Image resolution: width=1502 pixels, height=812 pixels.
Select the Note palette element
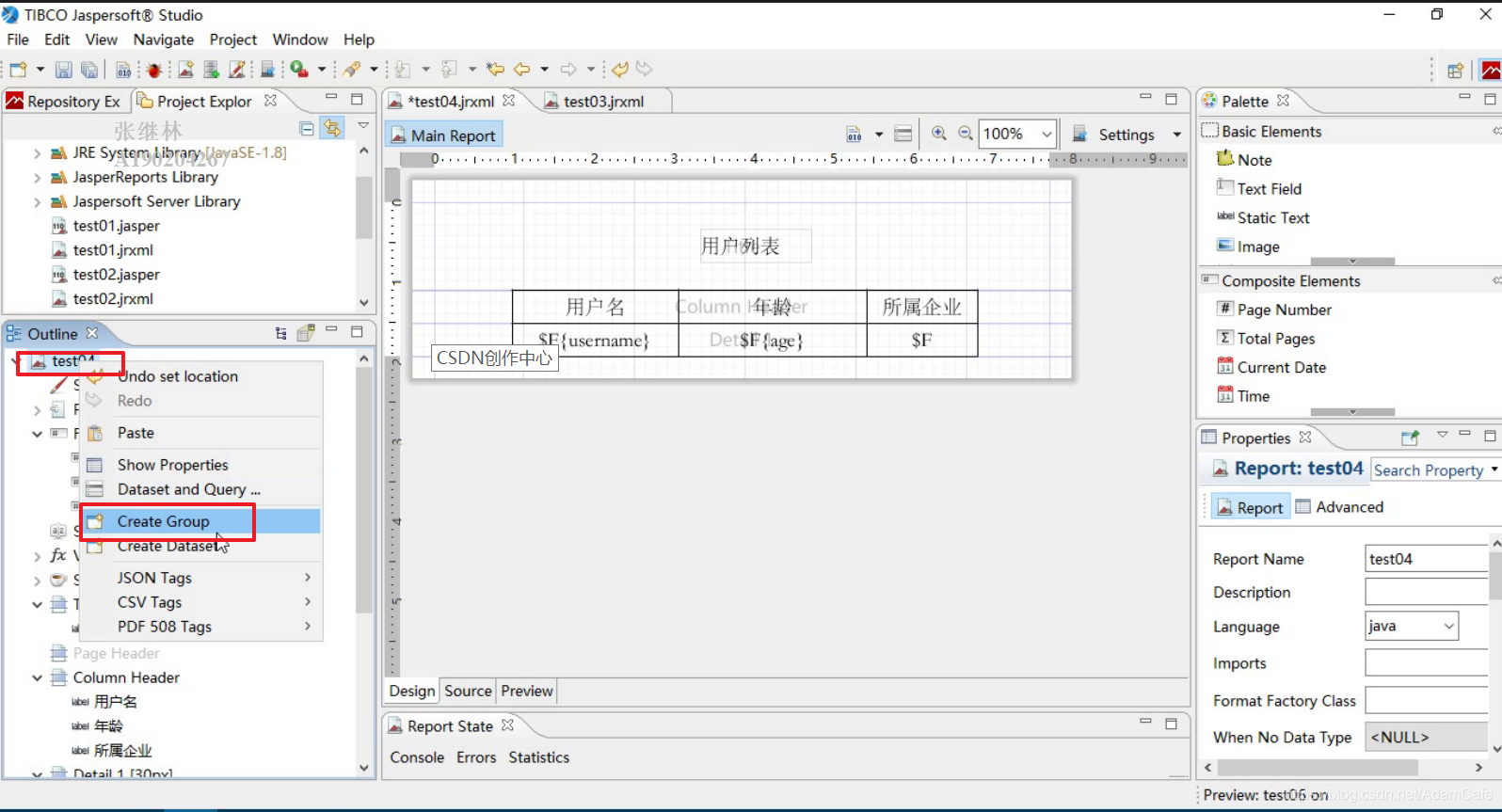point(1244,160)
